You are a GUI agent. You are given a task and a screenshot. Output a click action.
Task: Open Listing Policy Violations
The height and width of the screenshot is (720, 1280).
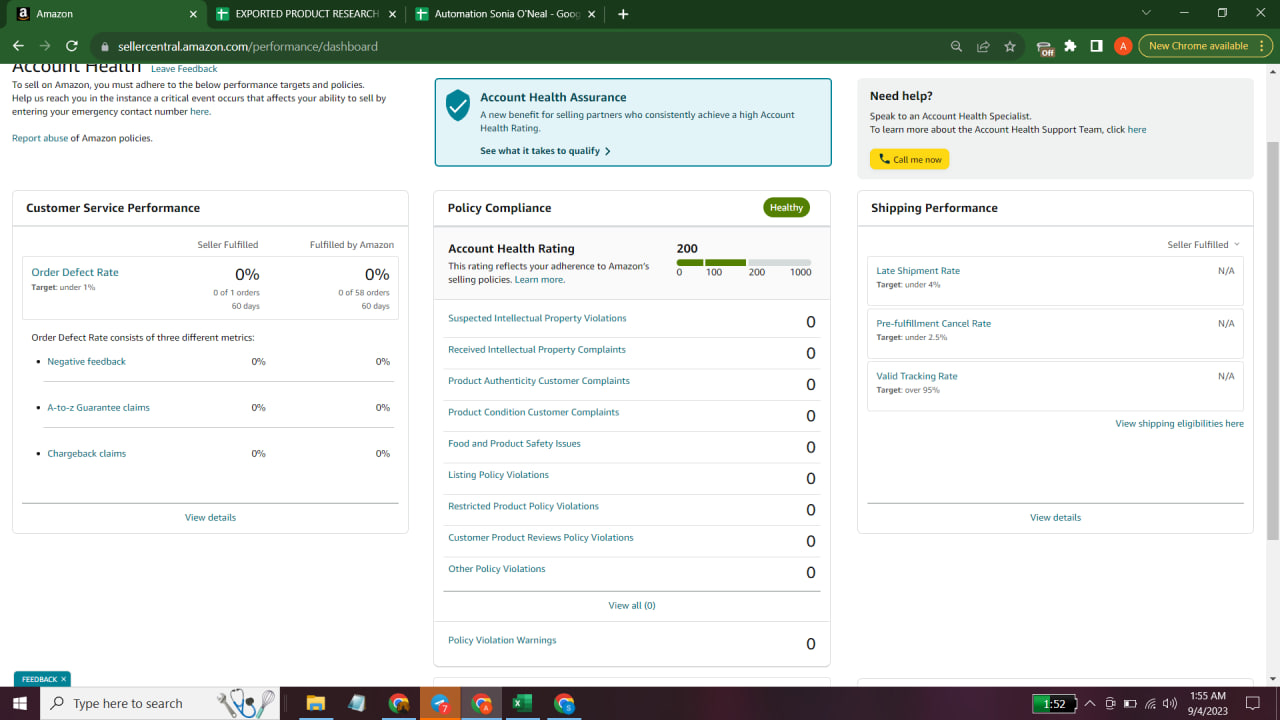498,475
